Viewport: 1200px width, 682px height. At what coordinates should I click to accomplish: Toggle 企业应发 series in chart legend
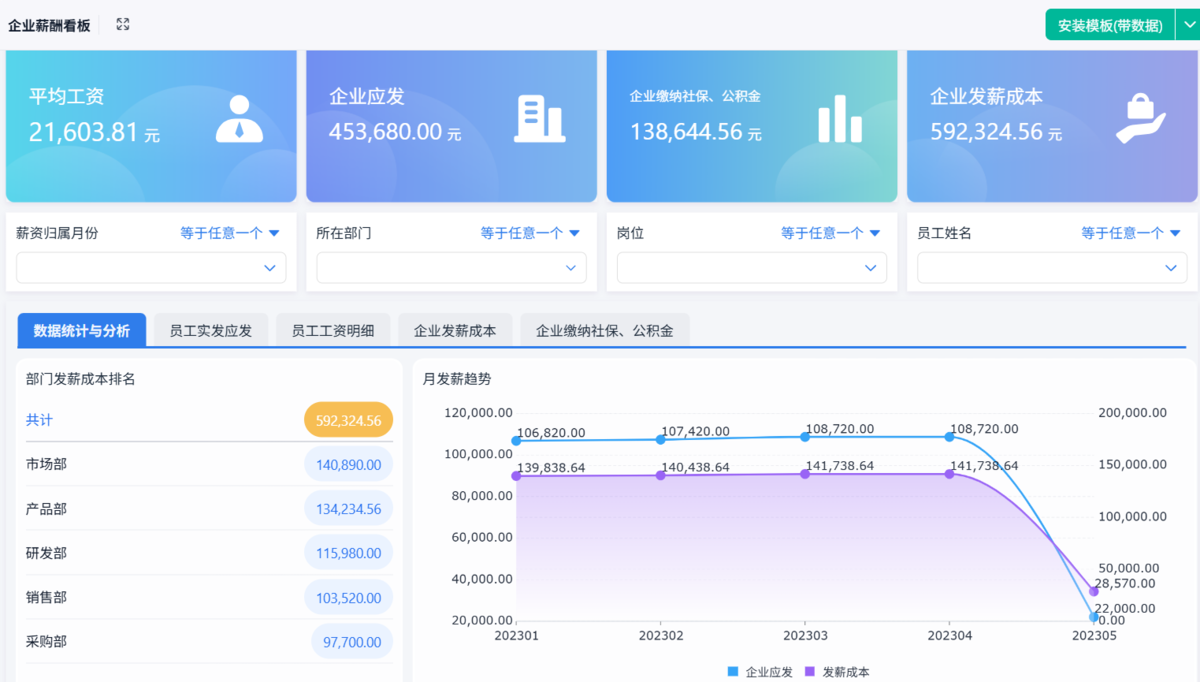pyautogui.click(x=760, y=672)
